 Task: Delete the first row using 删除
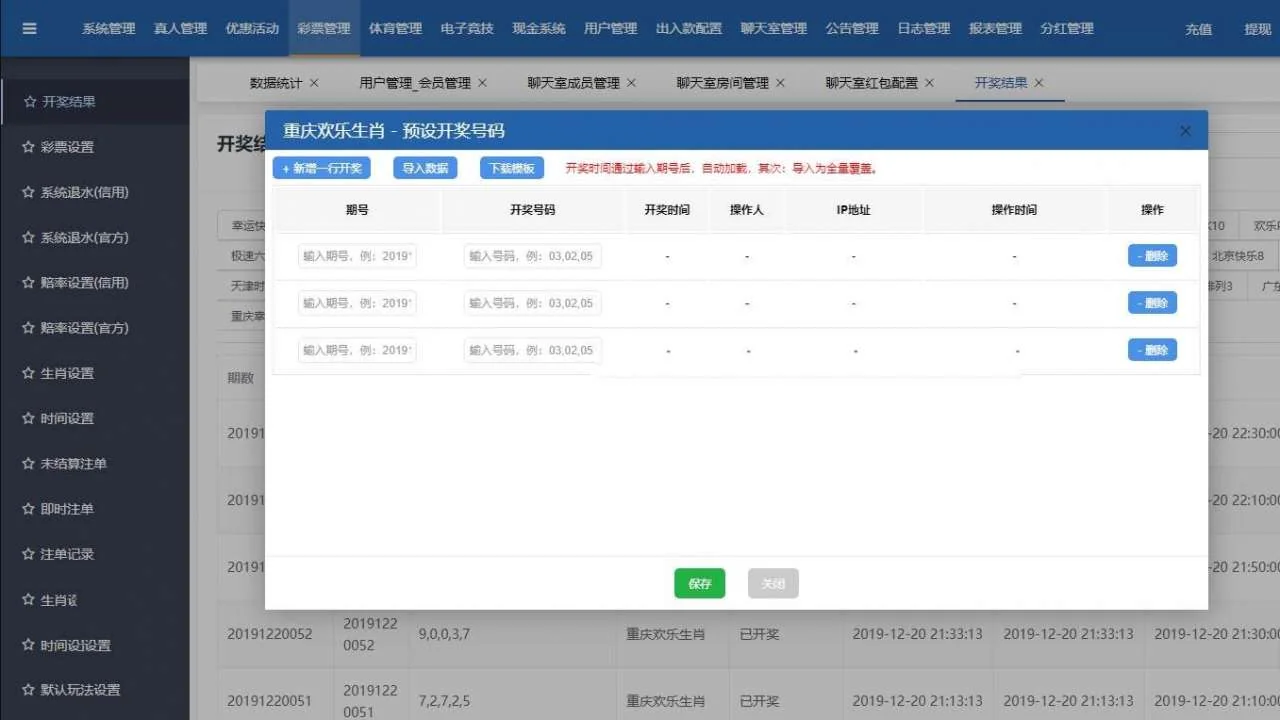pyautogui.click(x=1152, y=256)
